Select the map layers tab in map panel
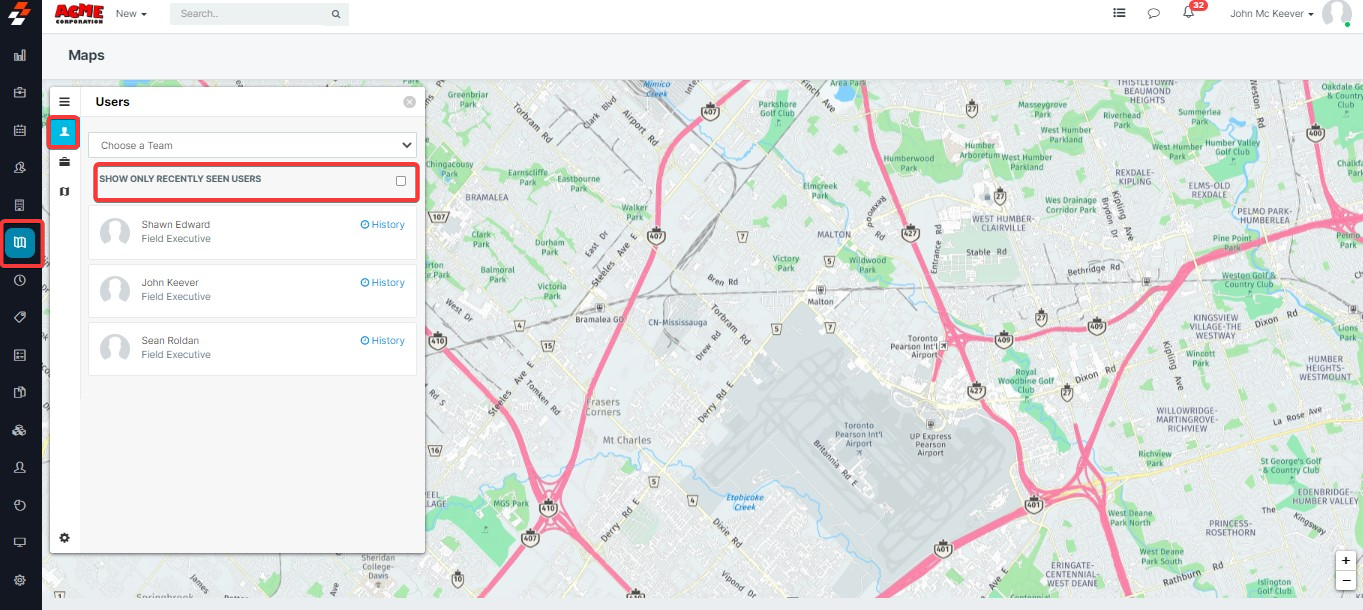 [64, 191]
